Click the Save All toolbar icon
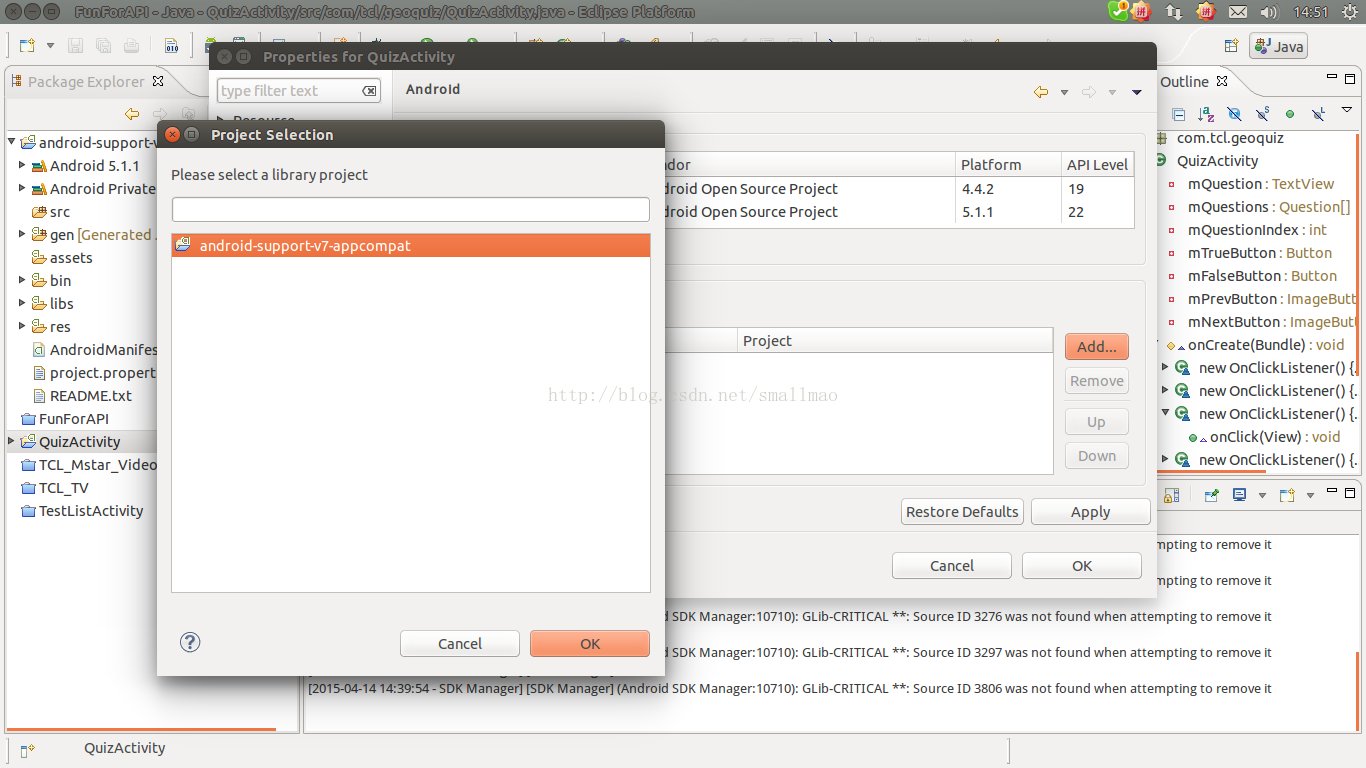Screen dimensions: 1366x768 click(103, 46)
